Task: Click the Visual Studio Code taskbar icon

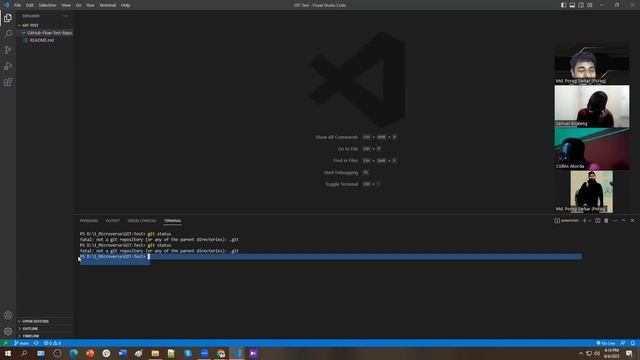Action: coord(237,353)
